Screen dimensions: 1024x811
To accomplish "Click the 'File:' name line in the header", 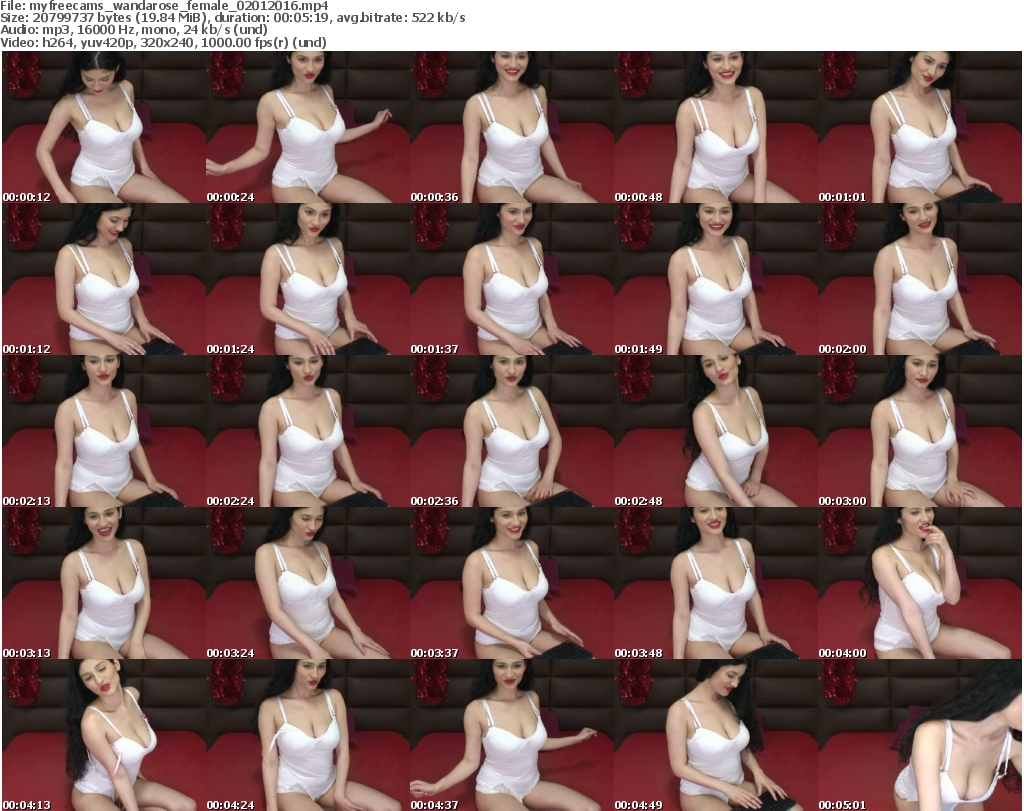I will pyautogui.click(x=165, y=6).
